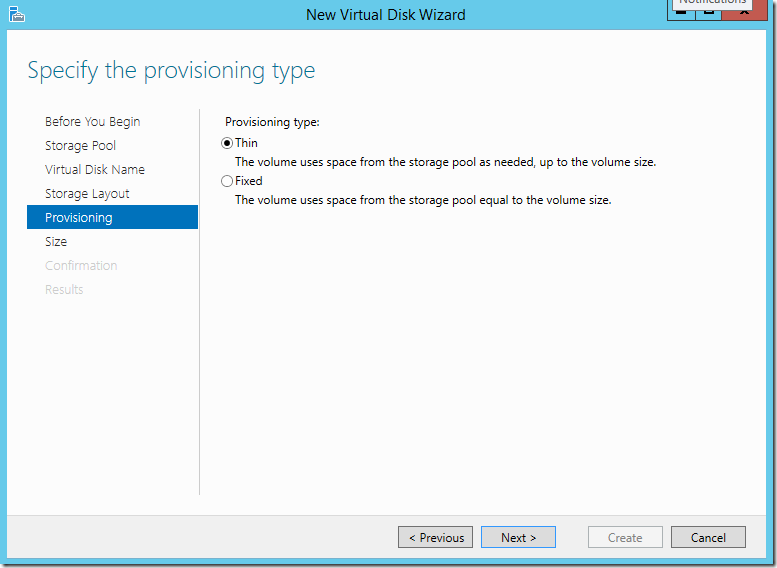777x568 pixels.
Task: Click the wizard icon in the title bar
Action: [15, 14]
